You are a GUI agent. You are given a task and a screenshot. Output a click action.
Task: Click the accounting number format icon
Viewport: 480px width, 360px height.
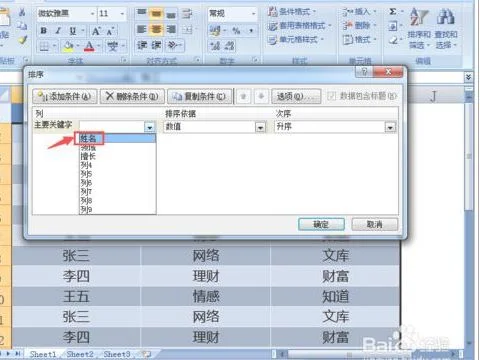(215, 31)
